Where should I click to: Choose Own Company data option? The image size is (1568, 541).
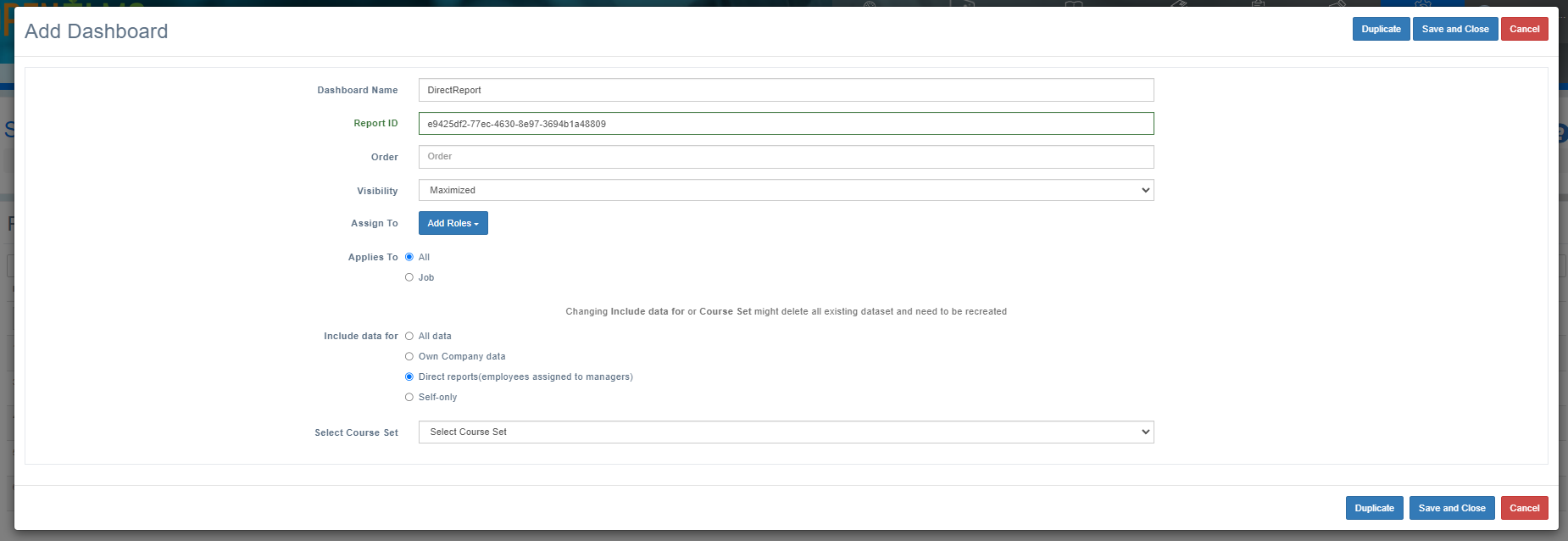(409, 356)
